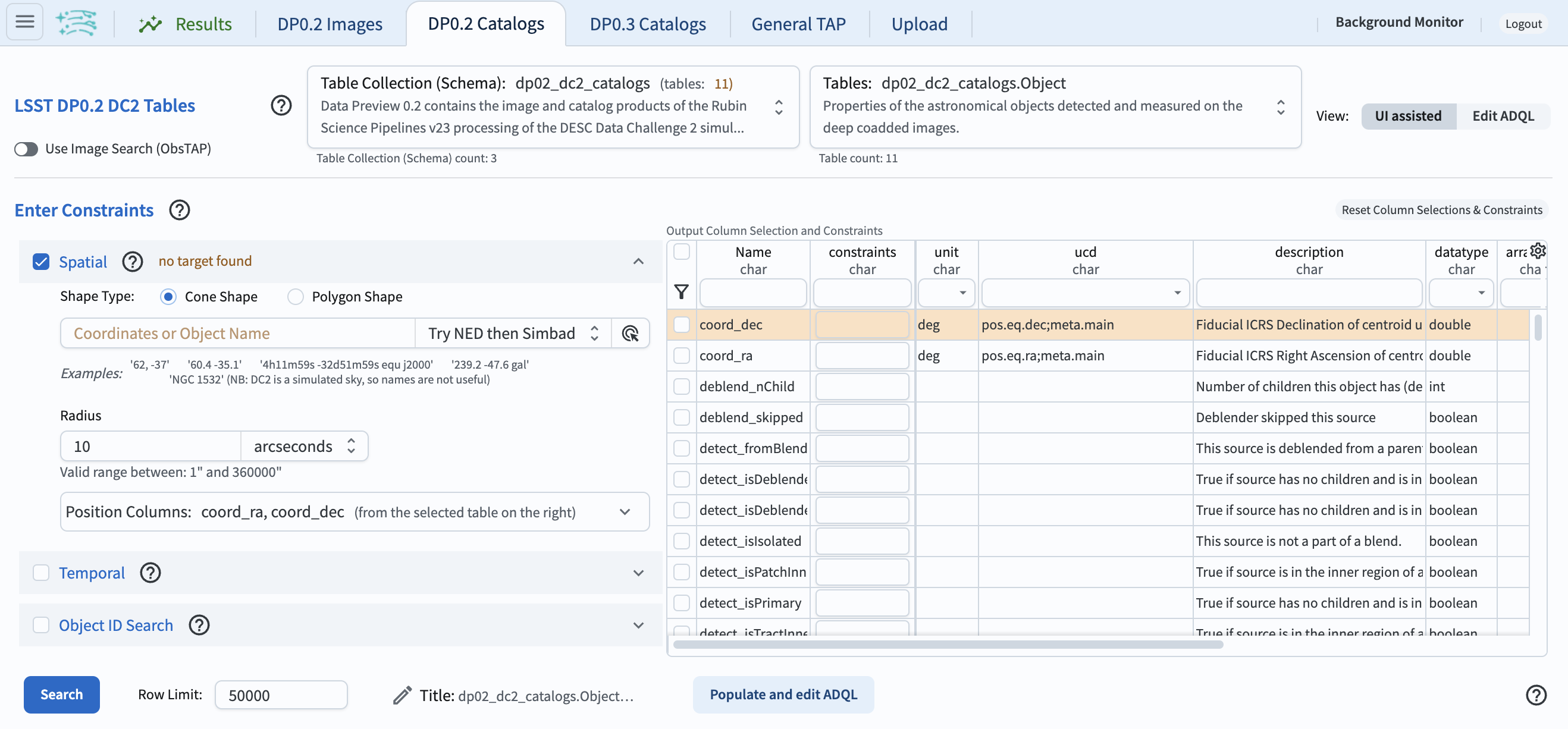
Task: Open Enter Constraints help
Action: pyautogui.click(x=179, y=210)
